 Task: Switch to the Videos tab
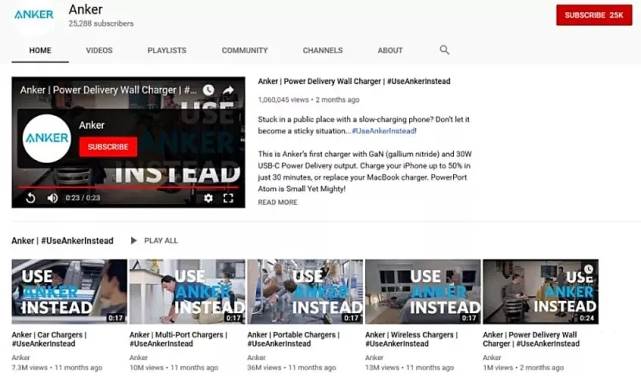click(99, 51)
